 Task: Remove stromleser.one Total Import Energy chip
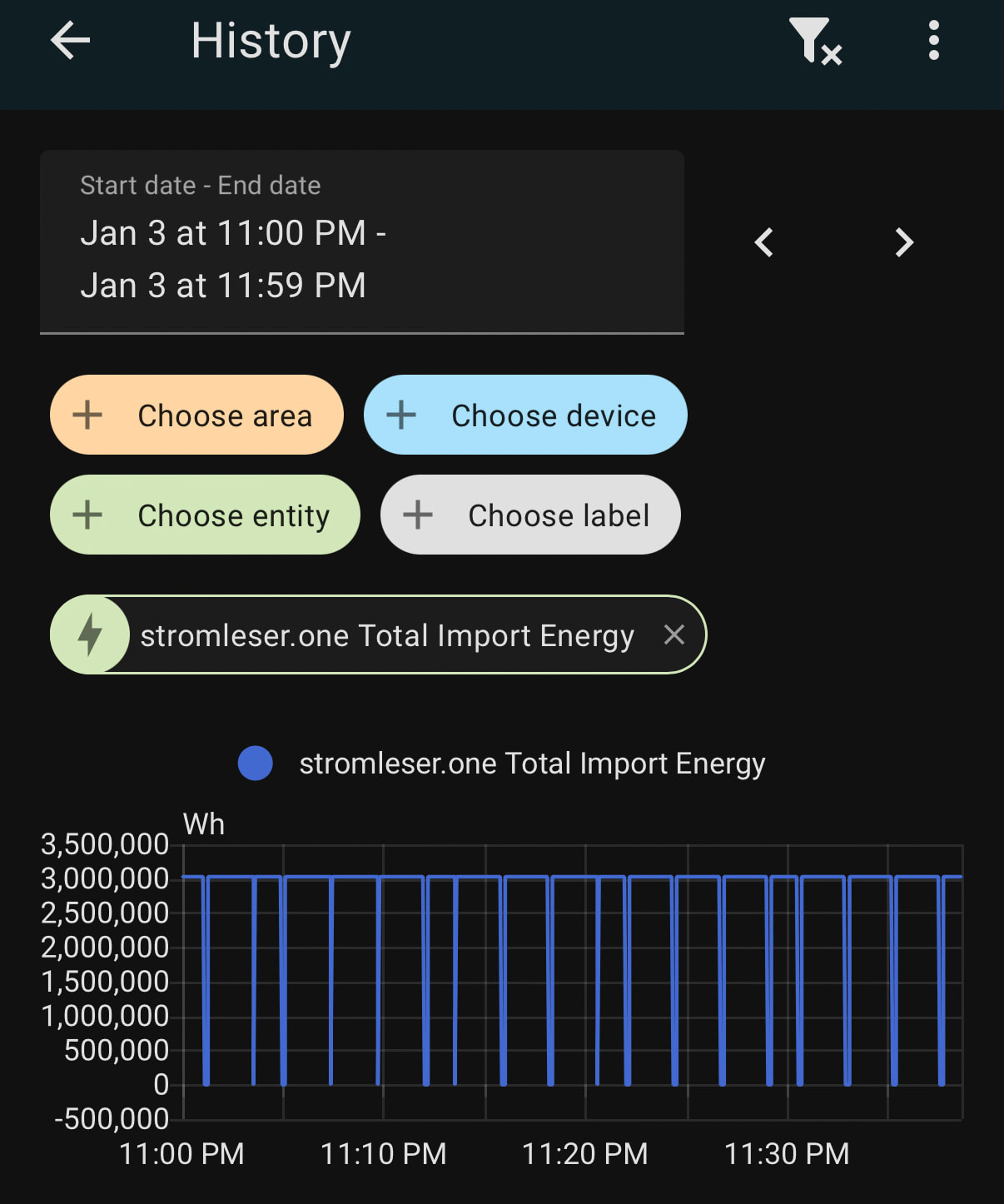674,635
